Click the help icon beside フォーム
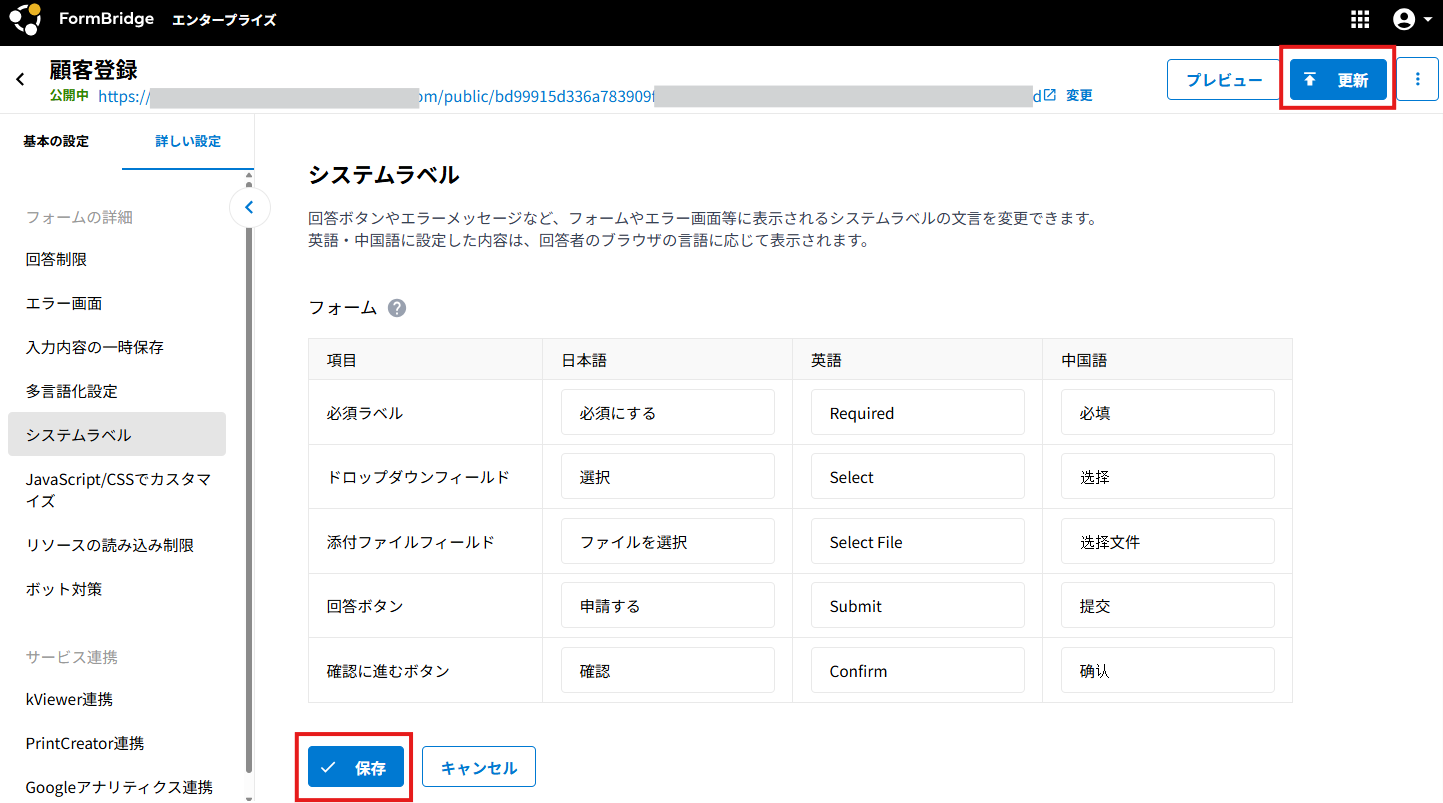Screen dimensions: 1443x803 coord(397,308)
